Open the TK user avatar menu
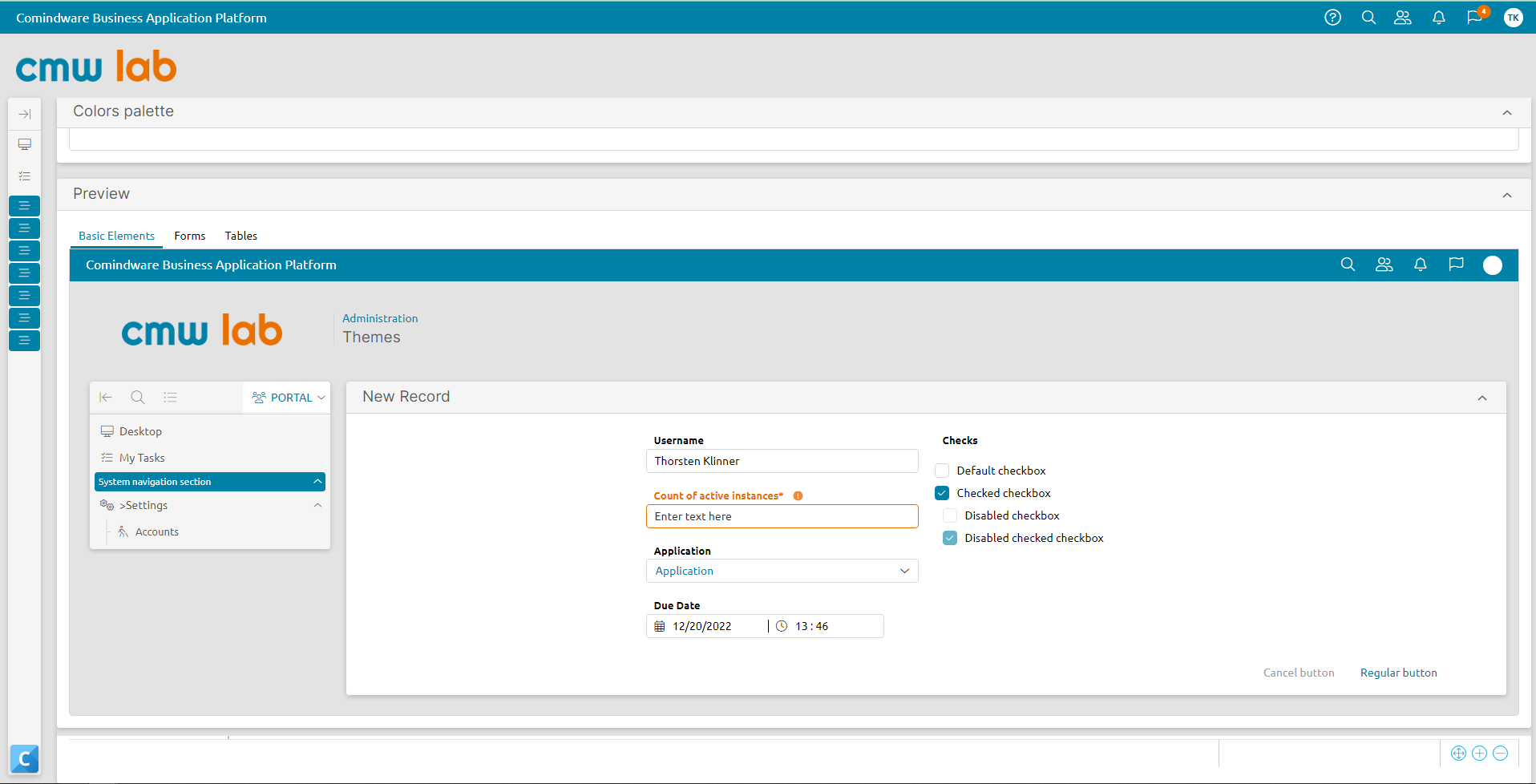The image size is (1536, 784). click(1513, 18)
